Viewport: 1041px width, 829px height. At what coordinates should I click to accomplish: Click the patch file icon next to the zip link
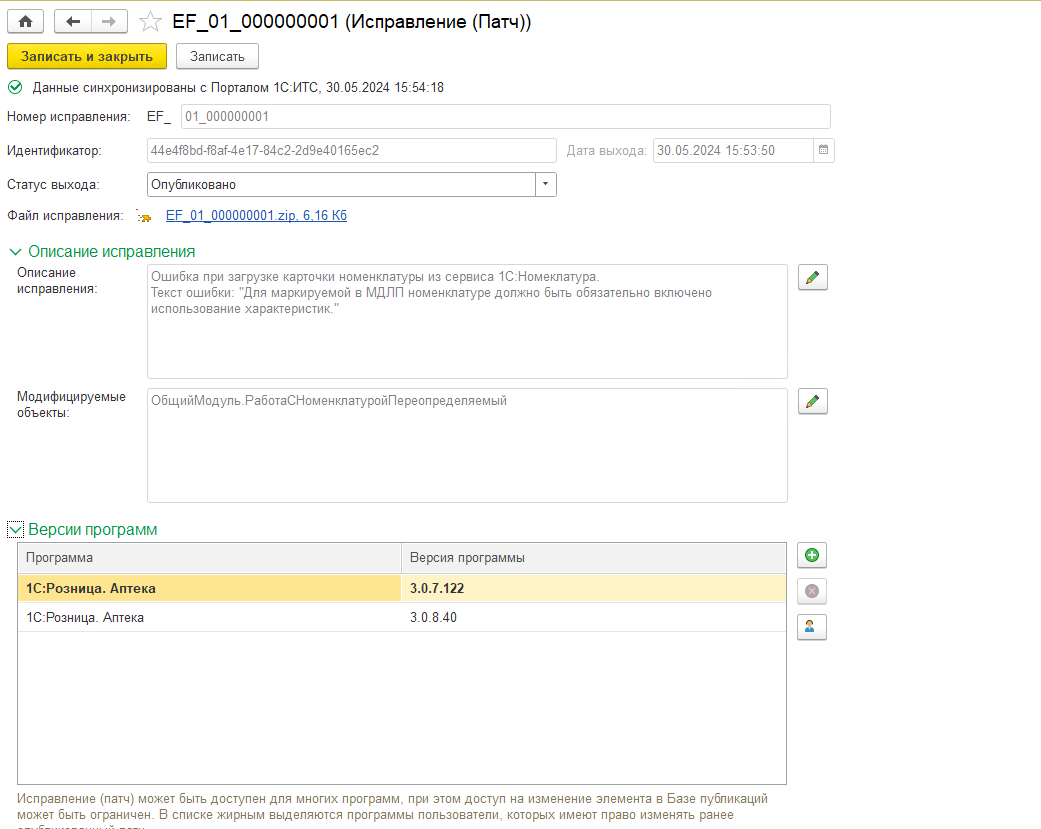[144, 216]
